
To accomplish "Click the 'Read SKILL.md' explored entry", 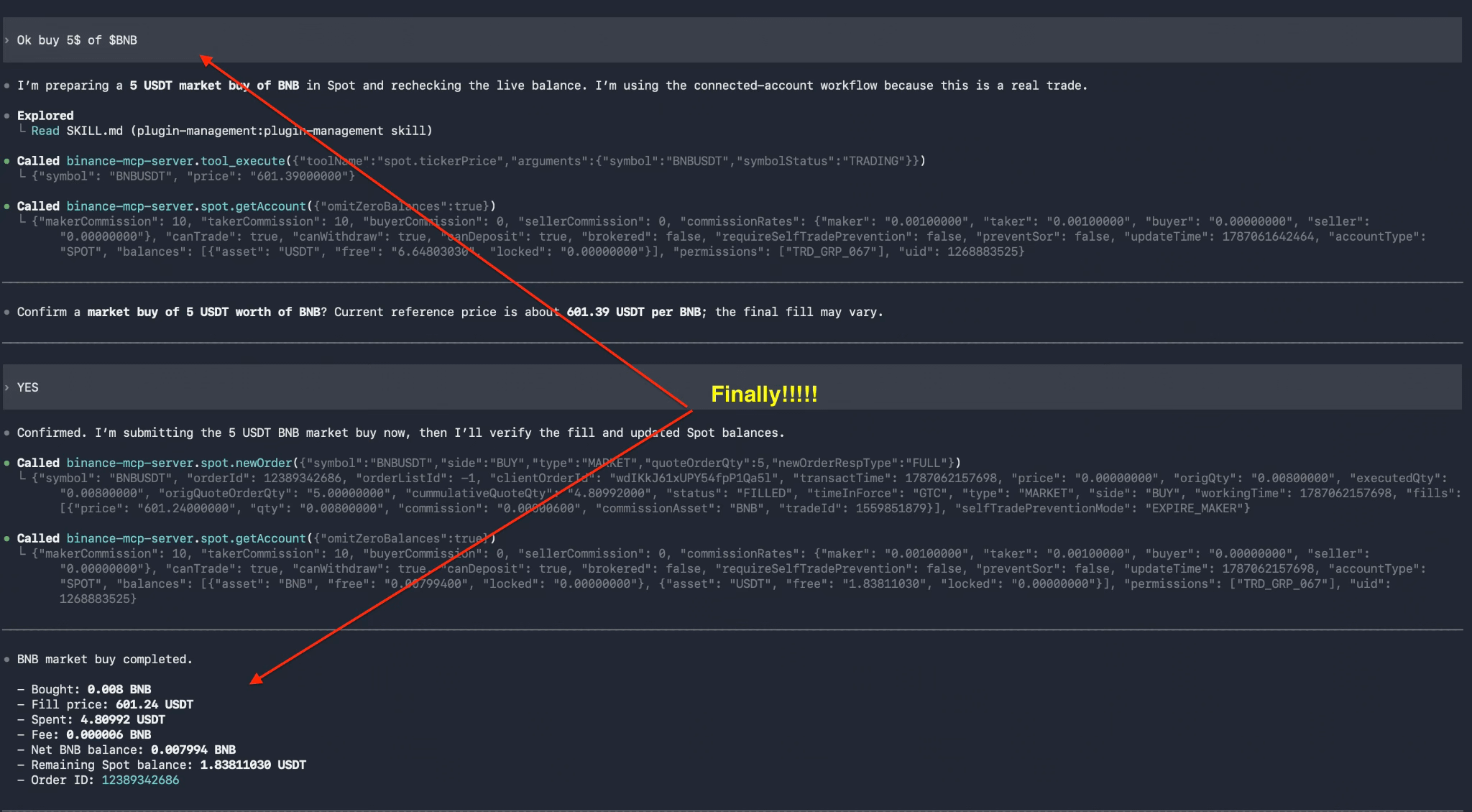I will pos(231,131).
